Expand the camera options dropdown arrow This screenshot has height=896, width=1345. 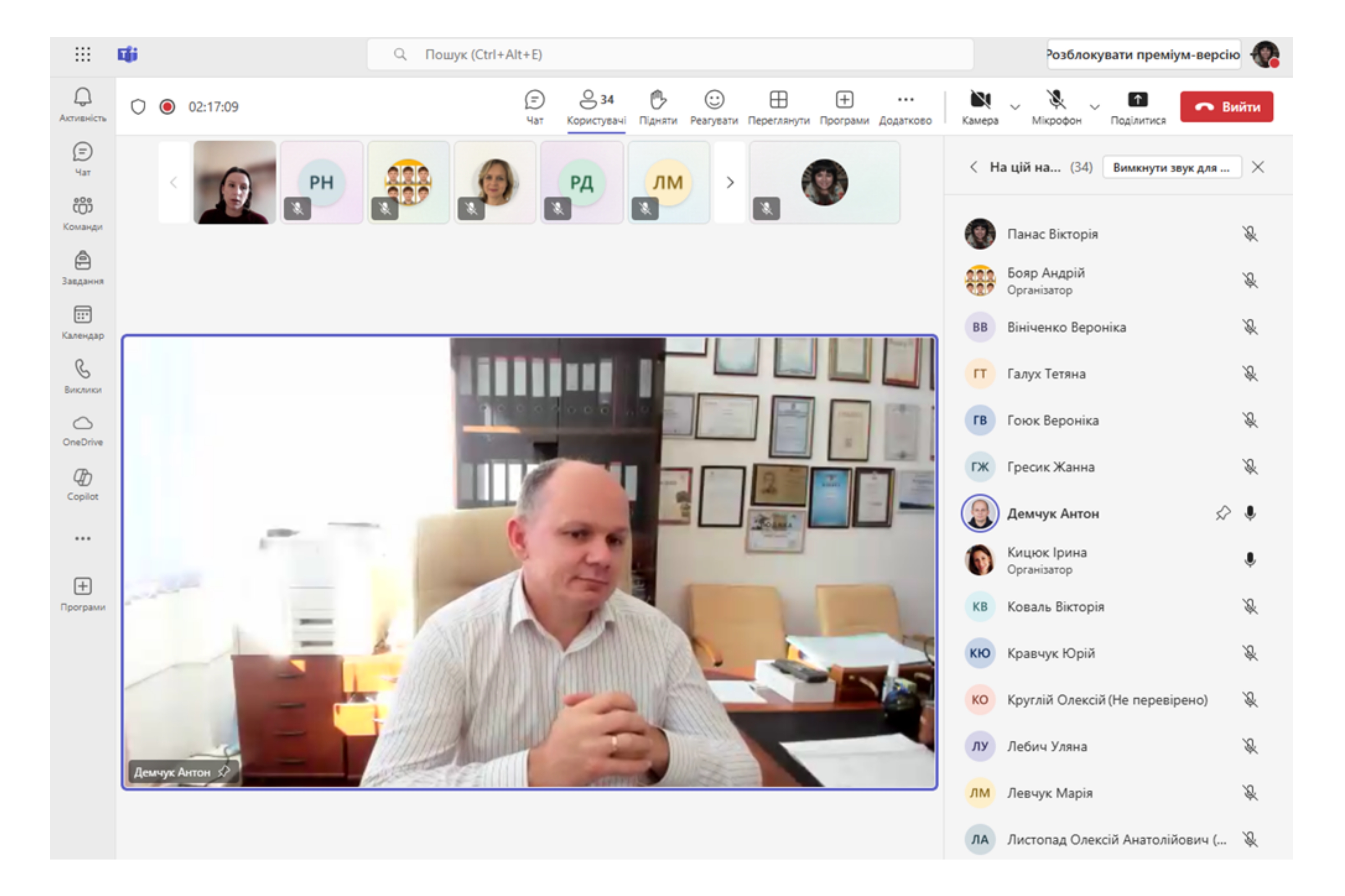pos(1015,107)
